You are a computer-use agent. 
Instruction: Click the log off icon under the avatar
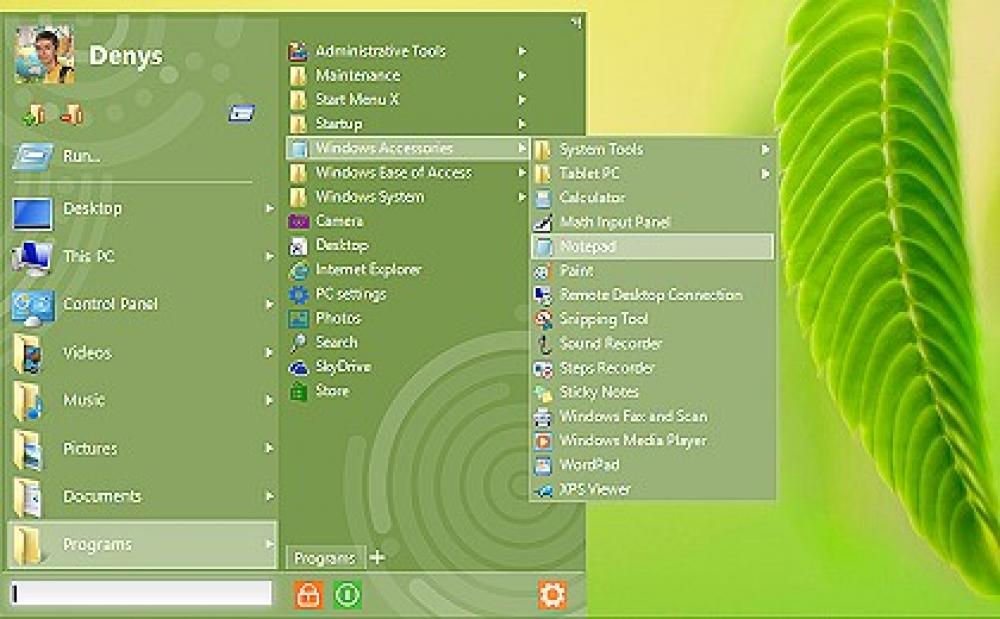click(66, 114)
